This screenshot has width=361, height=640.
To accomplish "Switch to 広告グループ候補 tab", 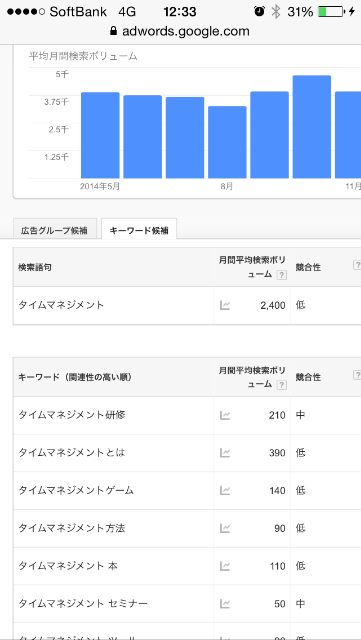I will [54, 230].
